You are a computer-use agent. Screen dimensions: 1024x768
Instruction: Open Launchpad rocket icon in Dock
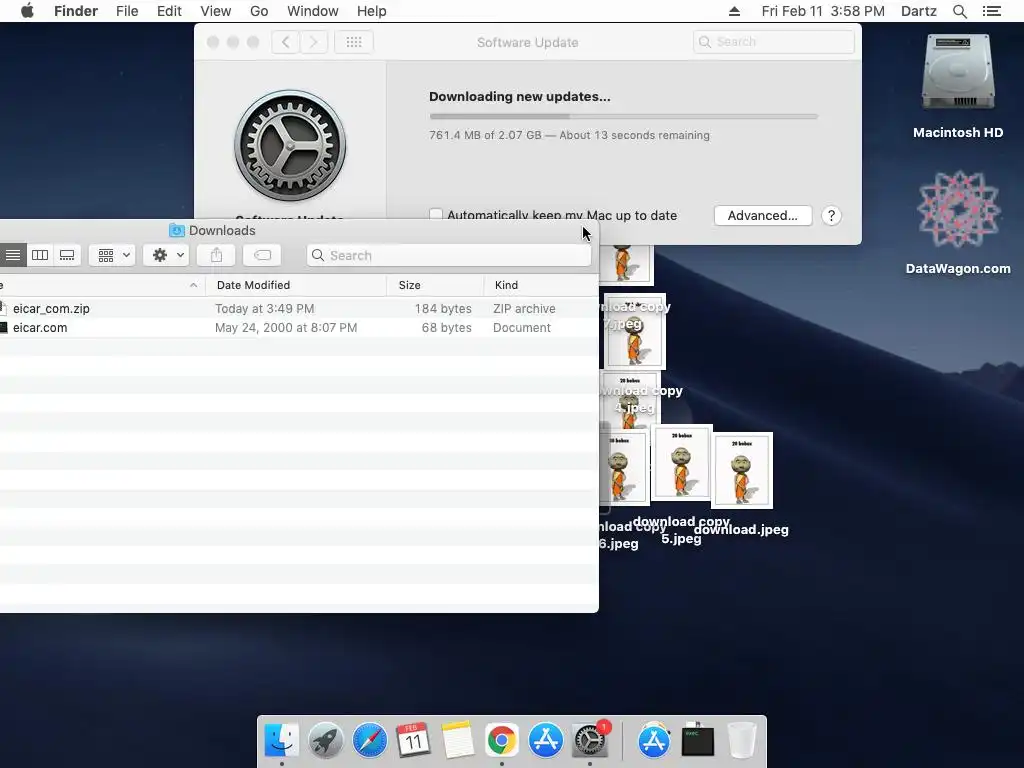pos(325,741)
